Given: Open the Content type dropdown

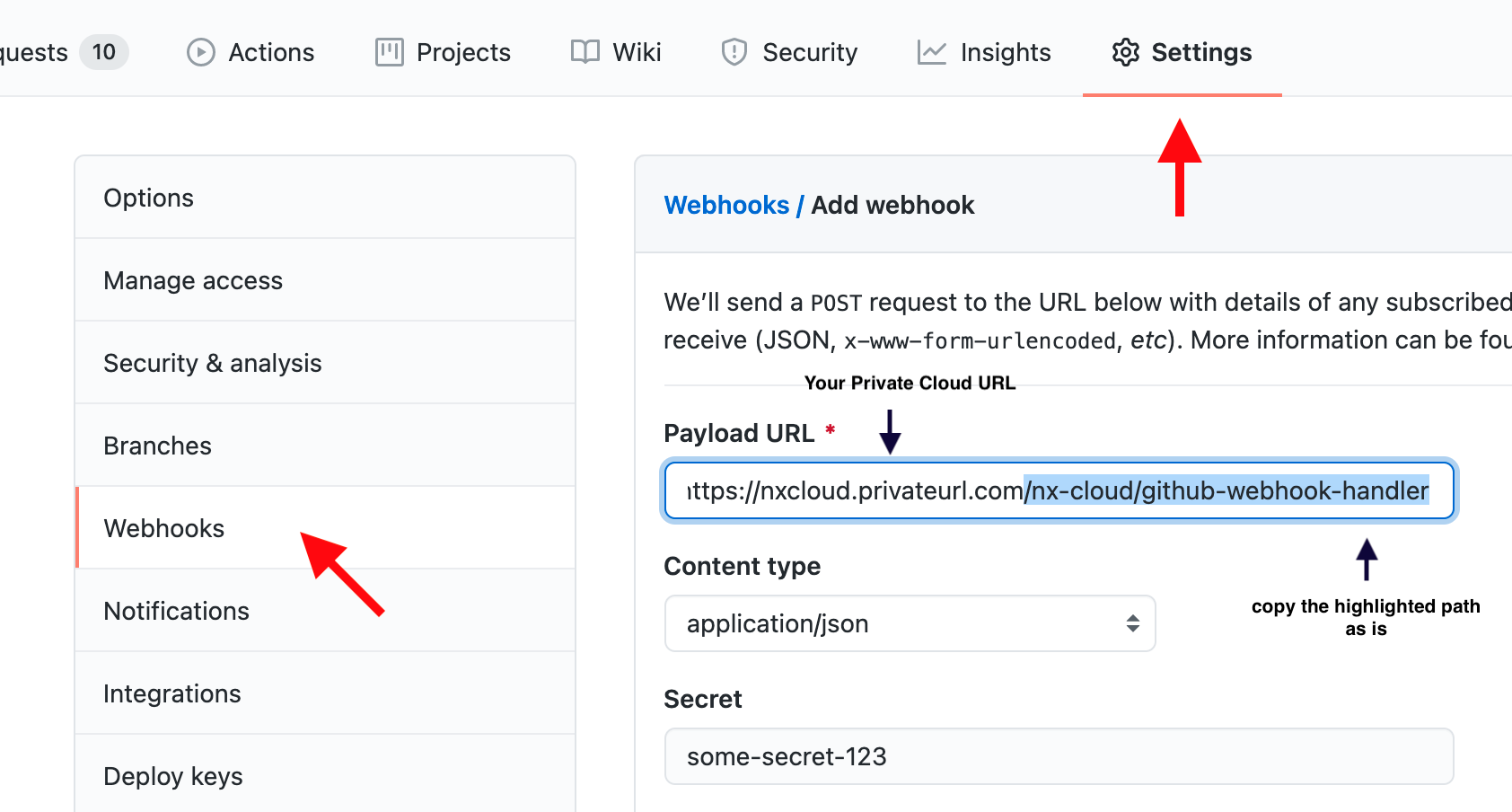Looking at the screenshot, I should [910, 623].
